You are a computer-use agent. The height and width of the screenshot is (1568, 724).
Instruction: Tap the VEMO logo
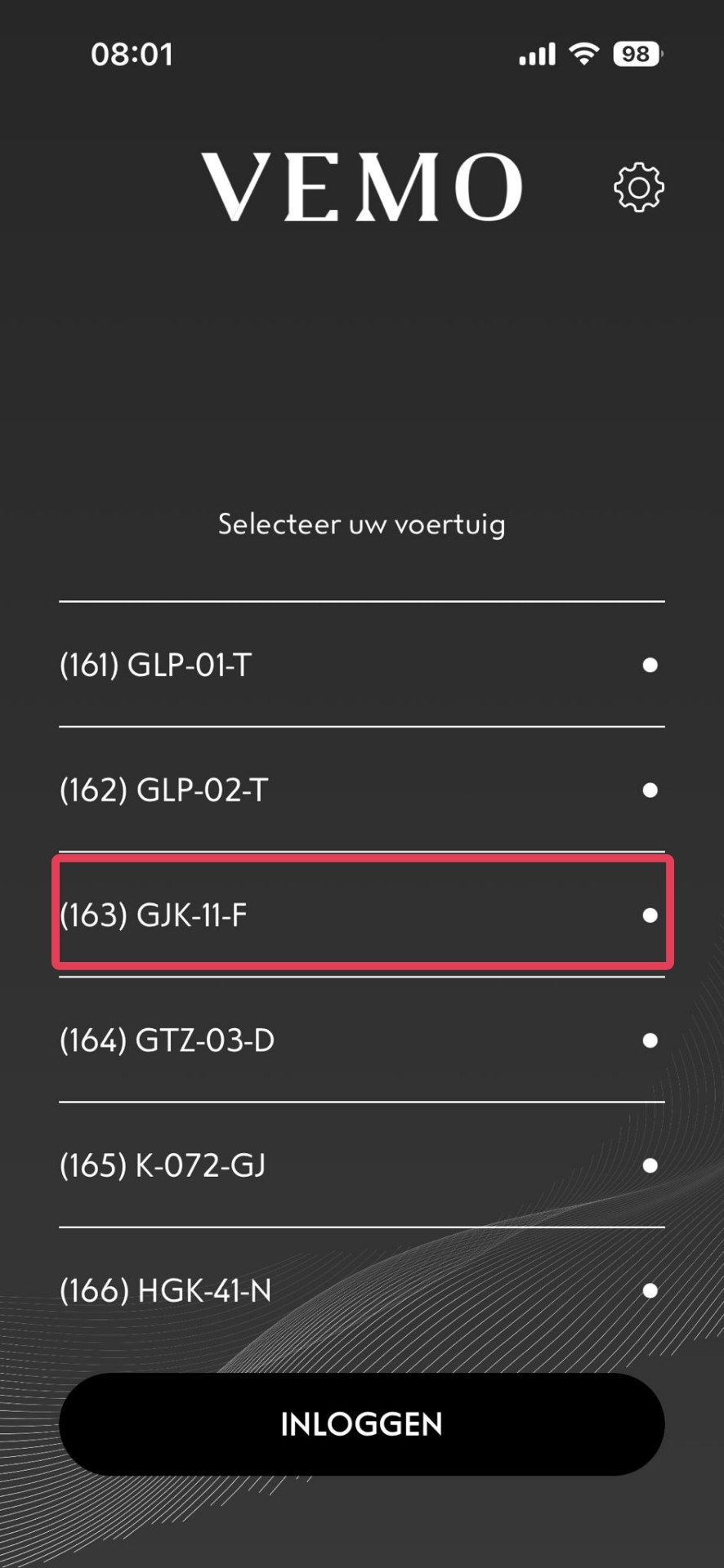pyautogui.click(x=362, y=187)
